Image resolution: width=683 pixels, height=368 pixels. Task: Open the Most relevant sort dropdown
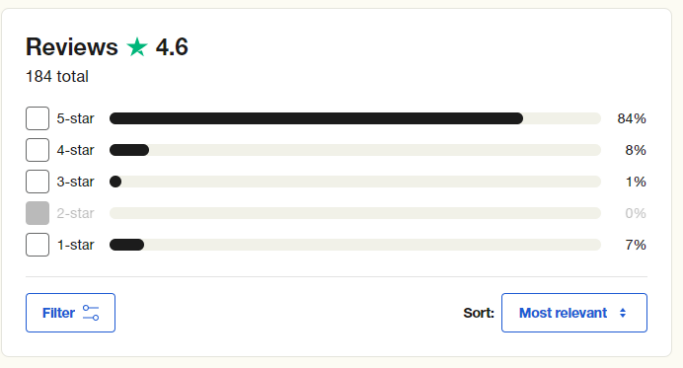coord(574,313)
